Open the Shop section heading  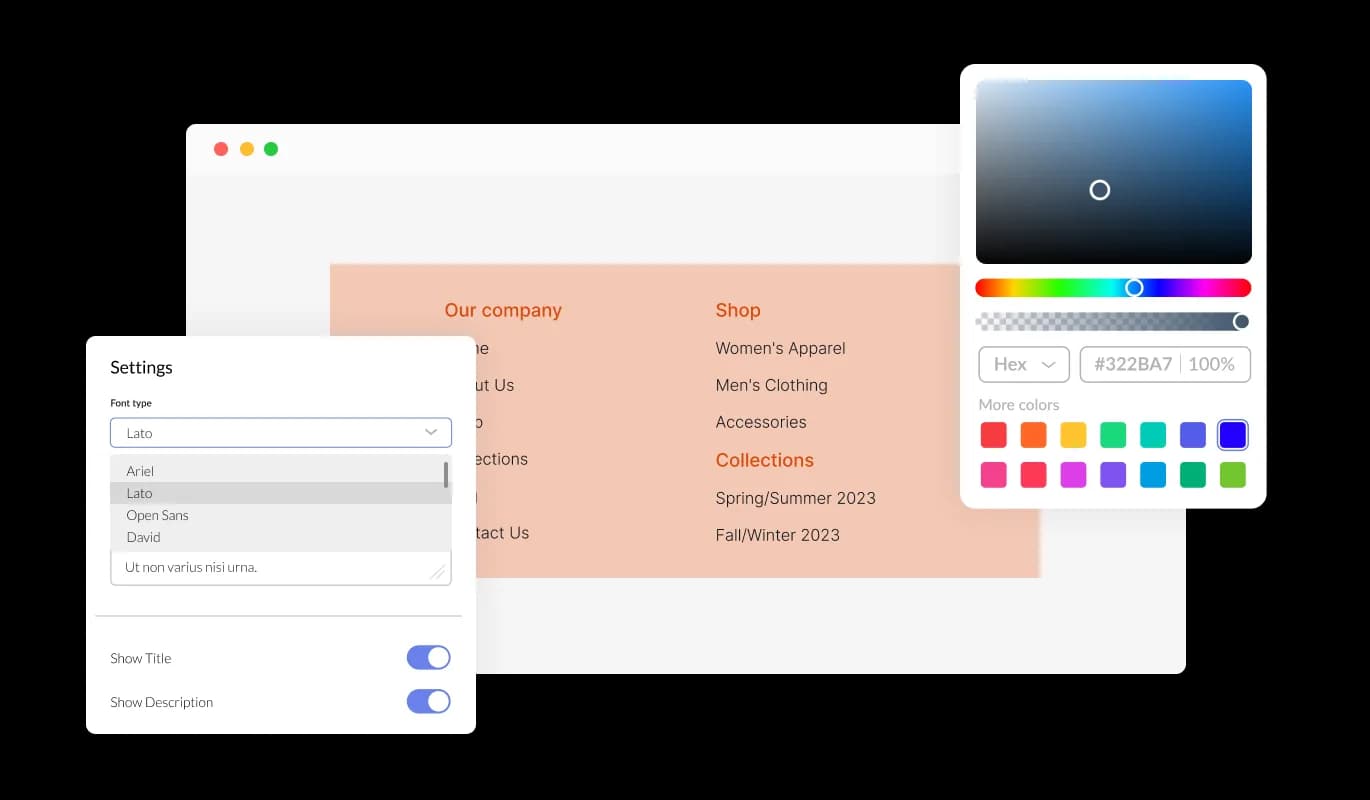coord(738,310)
